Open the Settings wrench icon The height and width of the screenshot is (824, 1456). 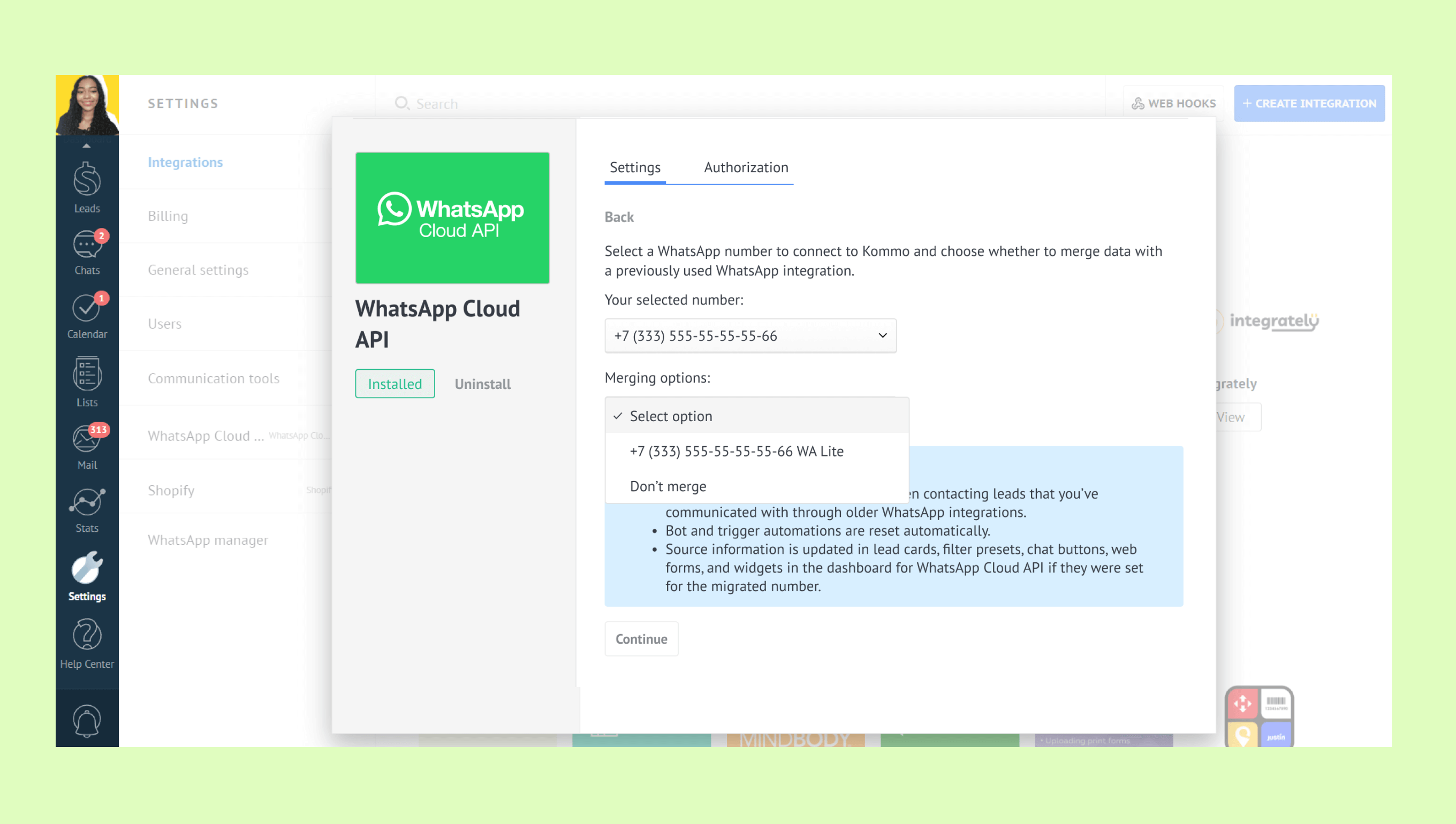pos(87,568)
